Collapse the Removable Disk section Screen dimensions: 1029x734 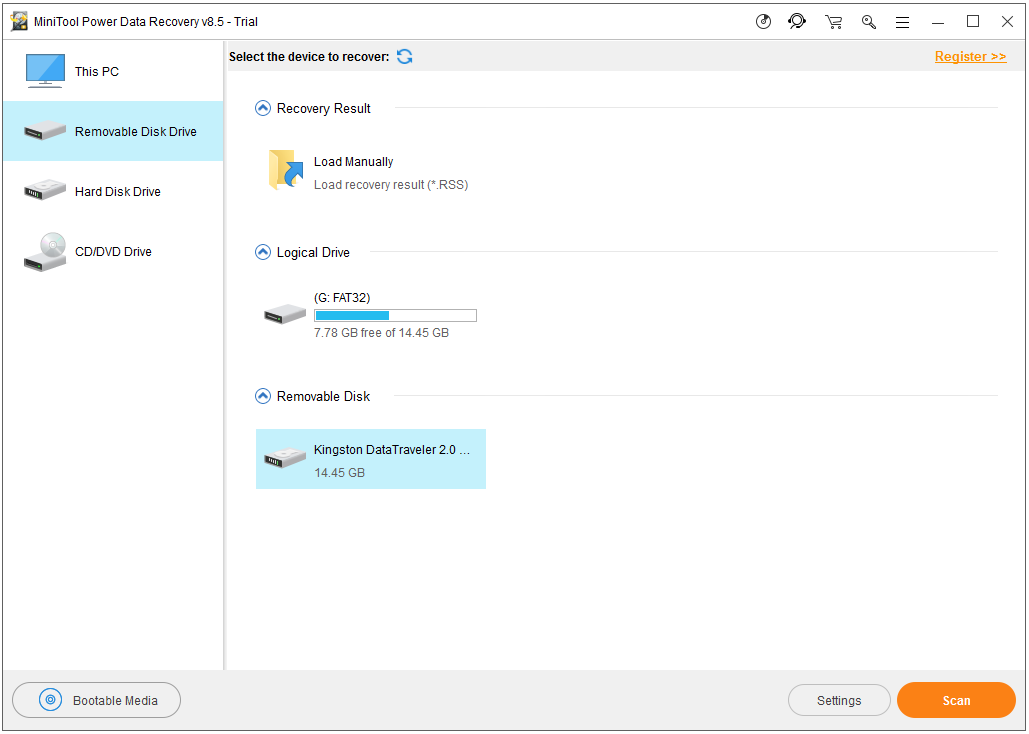(x=262, y=396)
